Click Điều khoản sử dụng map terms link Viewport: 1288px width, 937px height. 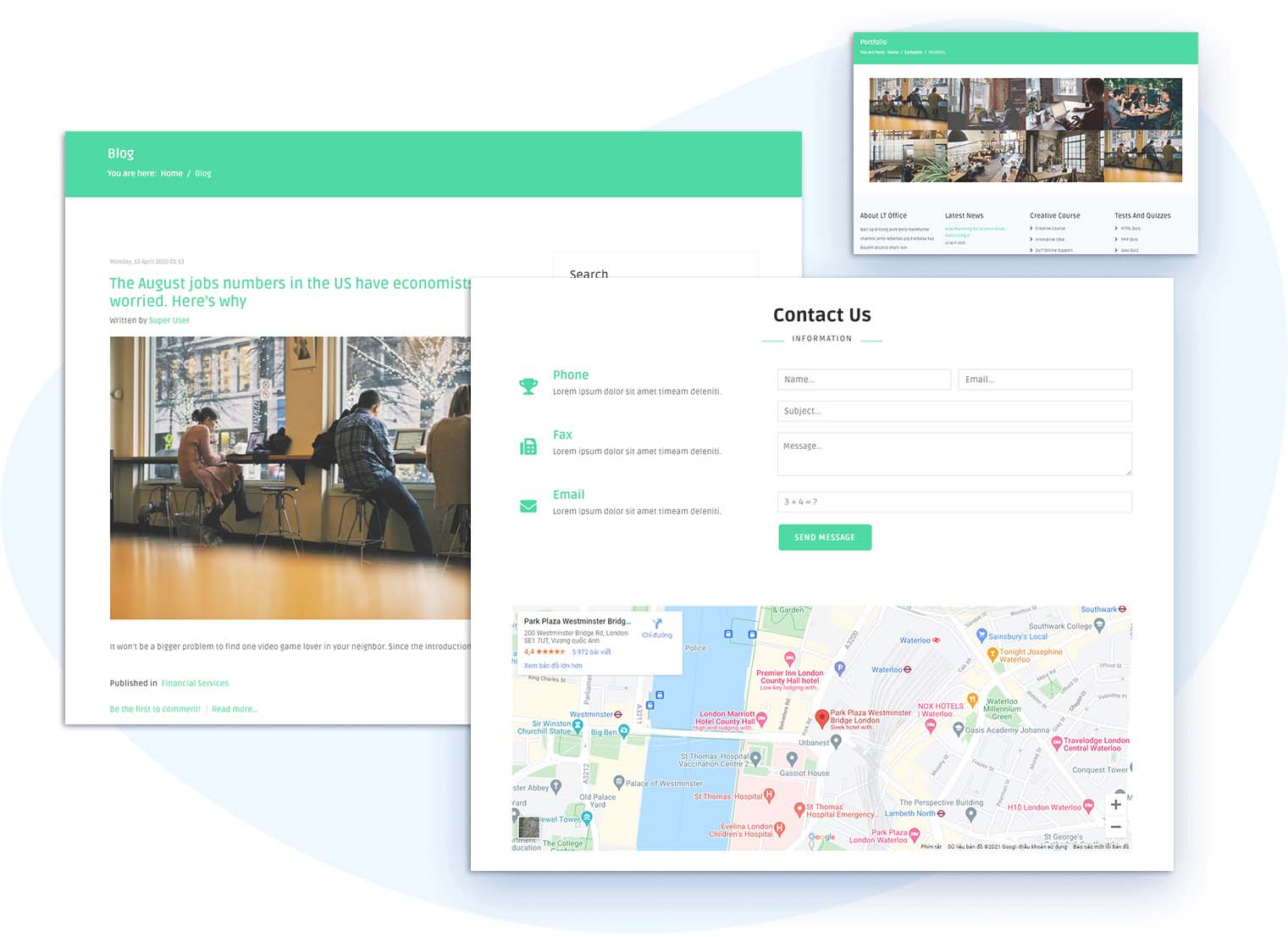point(1043,846)
